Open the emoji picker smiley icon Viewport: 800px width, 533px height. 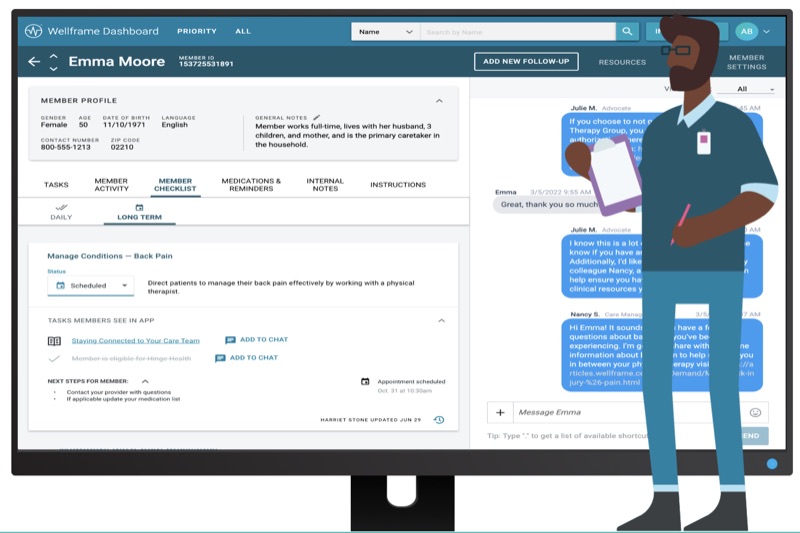click(755, 412)
